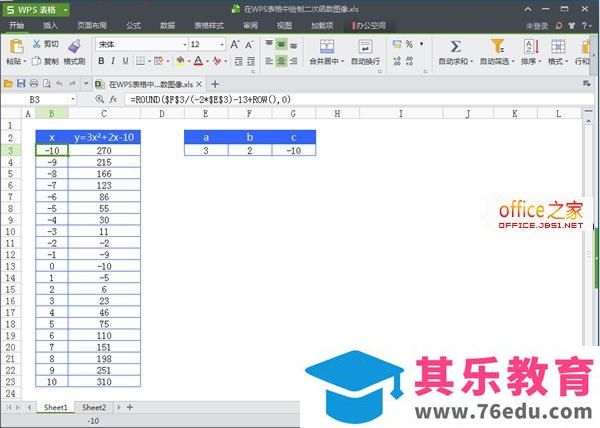The height and width of the screenshot is (428, 600).
Task: Click the Merge and Center icon
Action: coord(327,46)
